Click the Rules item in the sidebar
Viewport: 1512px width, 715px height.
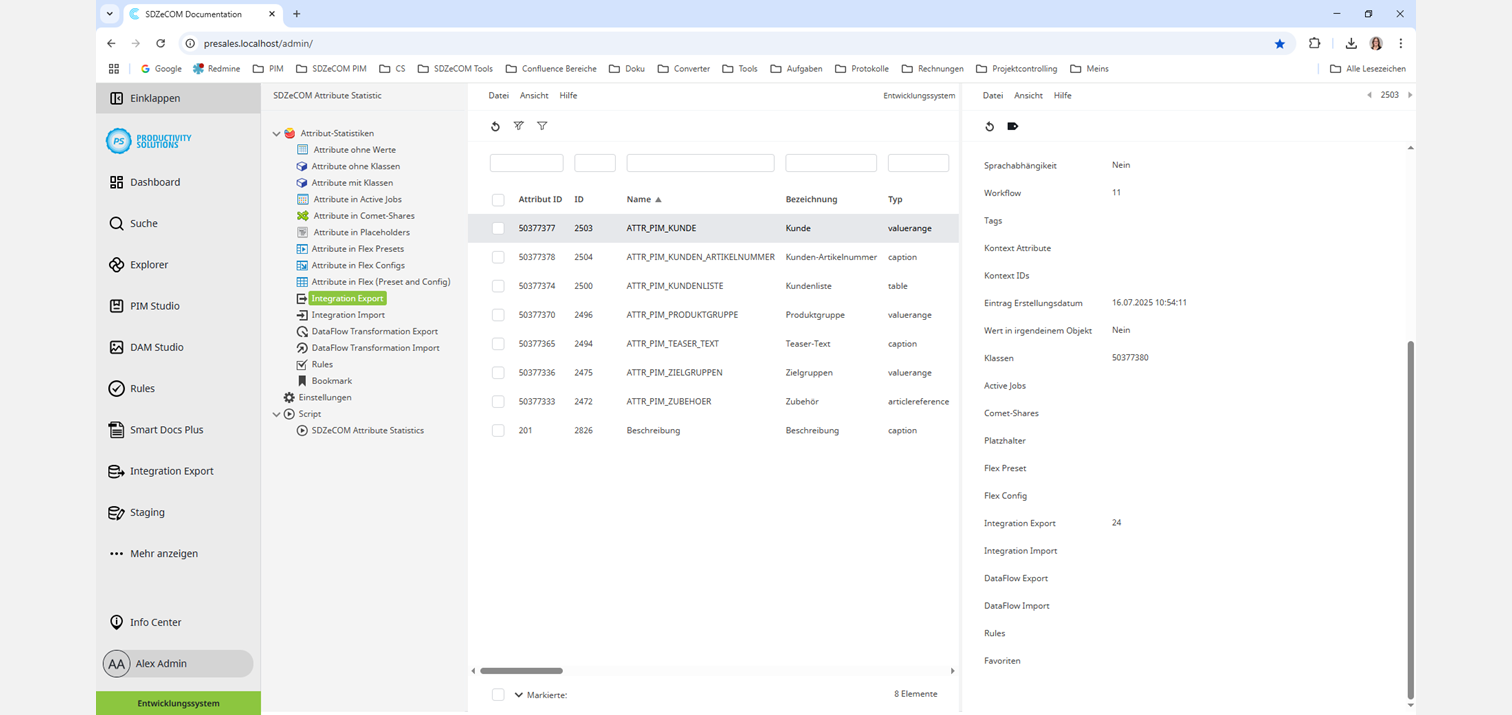(144, 388)
